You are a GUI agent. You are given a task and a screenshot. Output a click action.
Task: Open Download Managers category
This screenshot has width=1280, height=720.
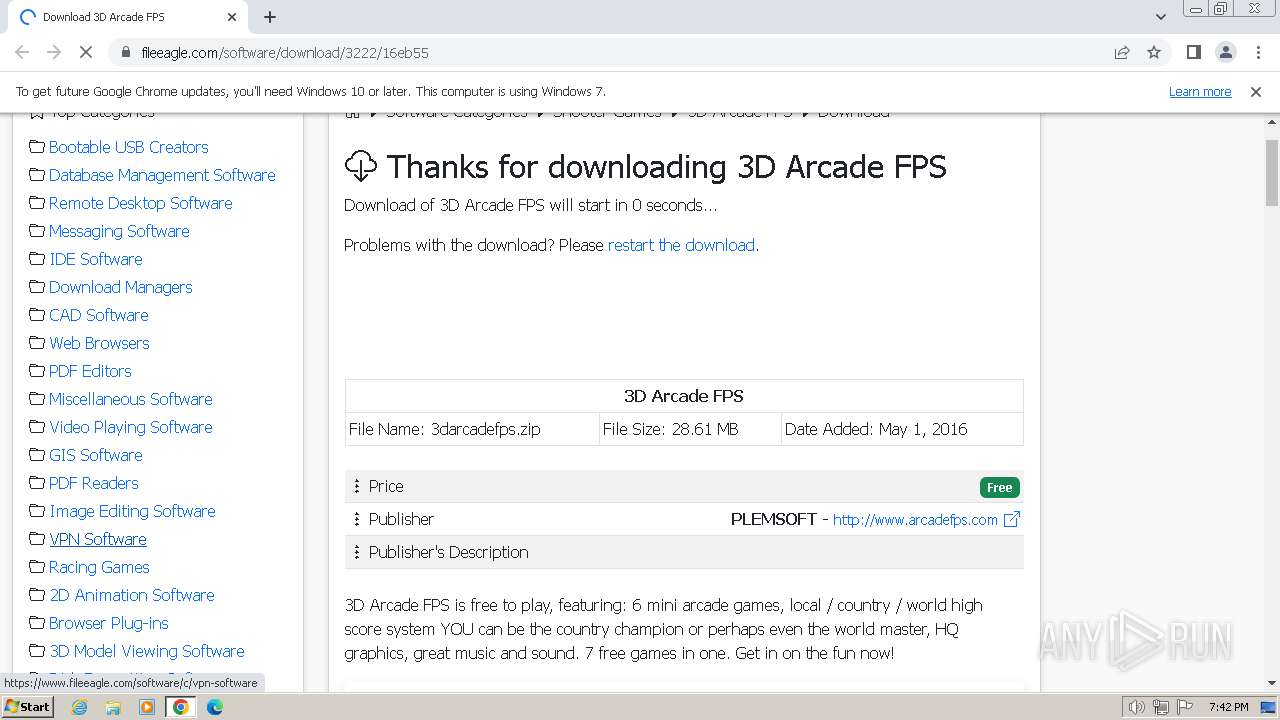[121, 287]
